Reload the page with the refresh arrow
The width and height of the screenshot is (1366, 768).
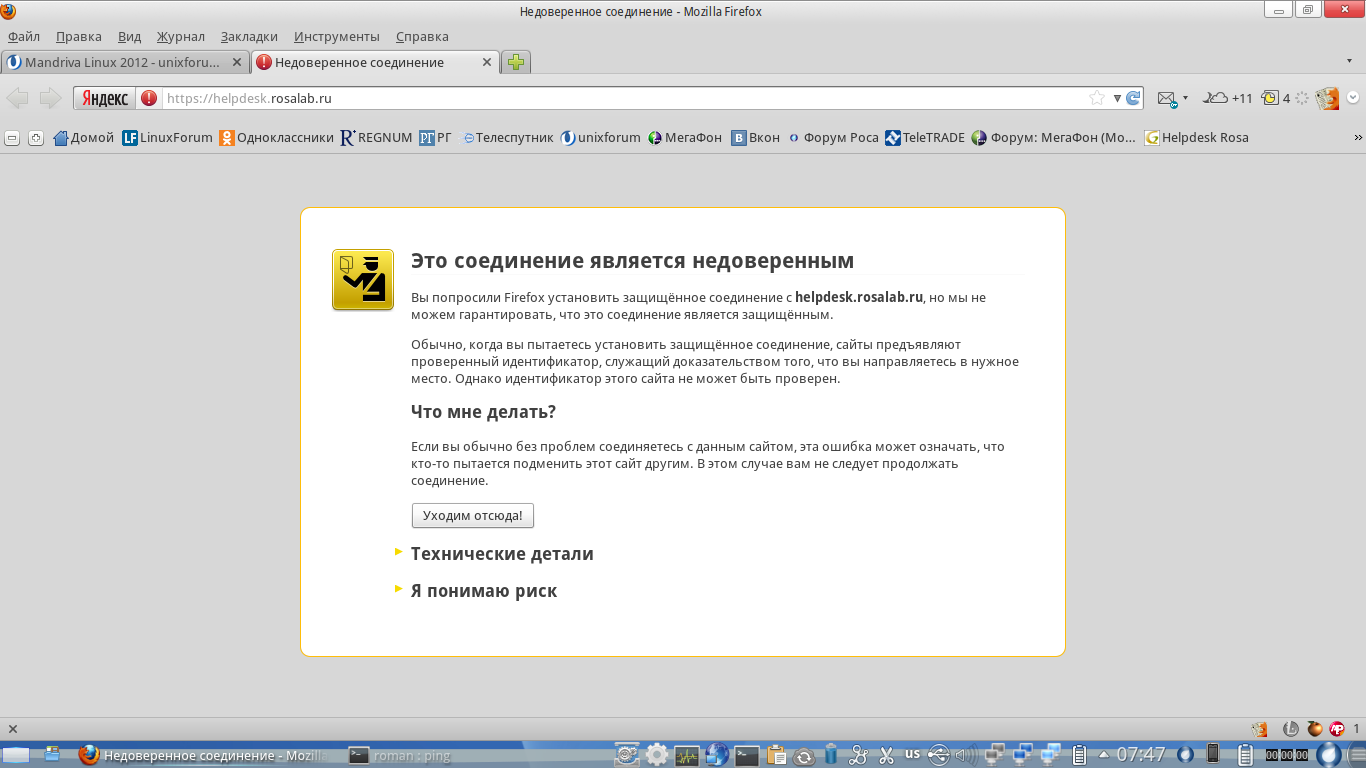[x=1133, y=98]
